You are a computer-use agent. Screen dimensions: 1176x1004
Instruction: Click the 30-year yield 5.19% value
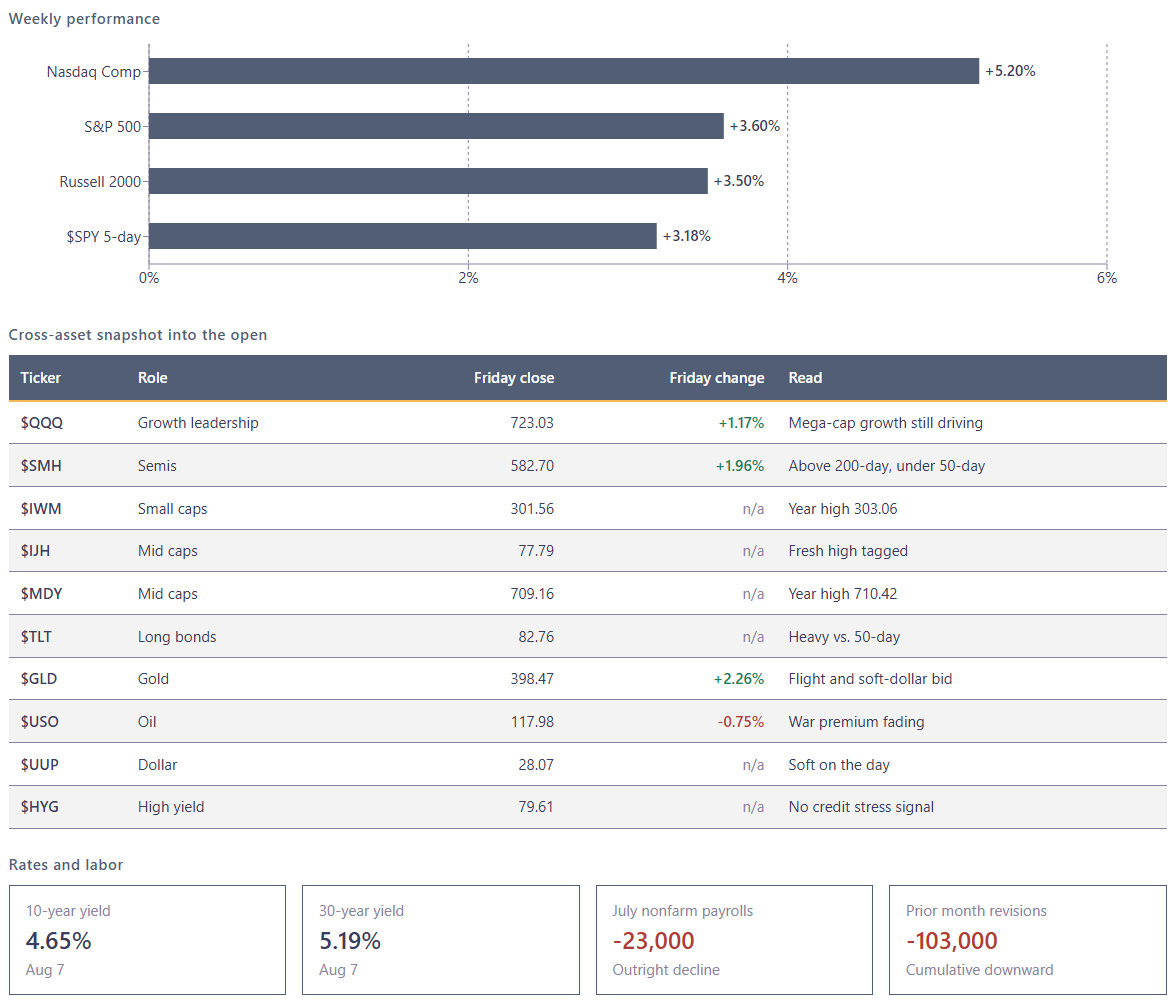[x=350, y=941]
